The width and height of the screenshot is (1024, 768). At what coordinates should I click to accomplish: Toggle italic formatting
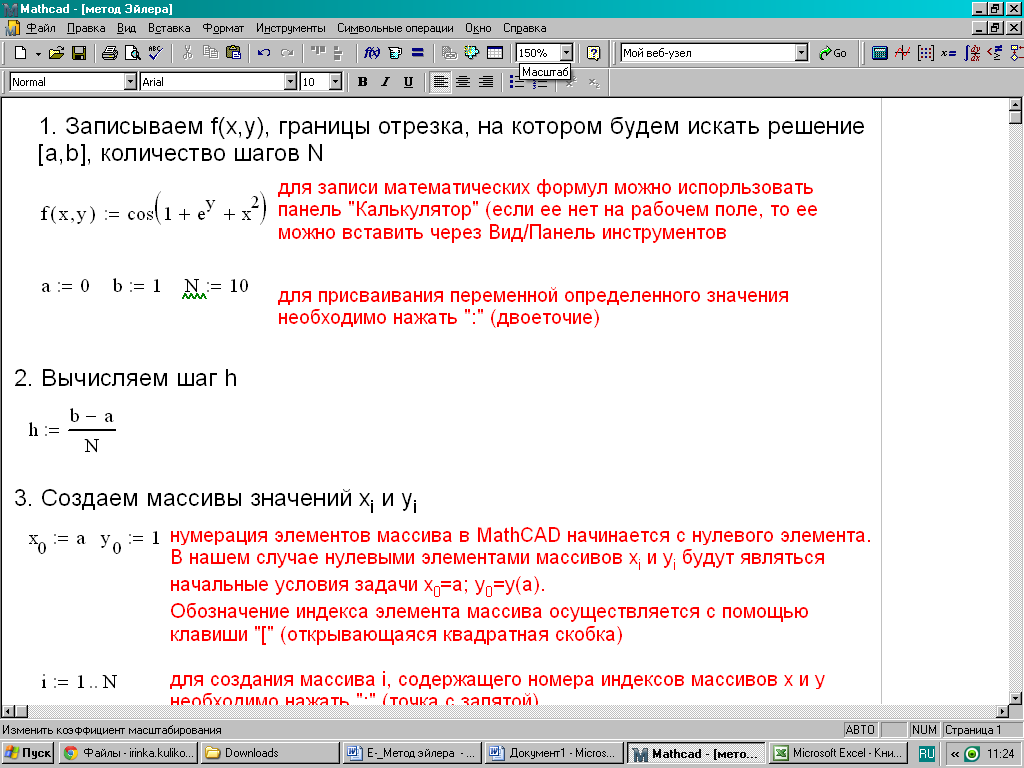[385, 82]
